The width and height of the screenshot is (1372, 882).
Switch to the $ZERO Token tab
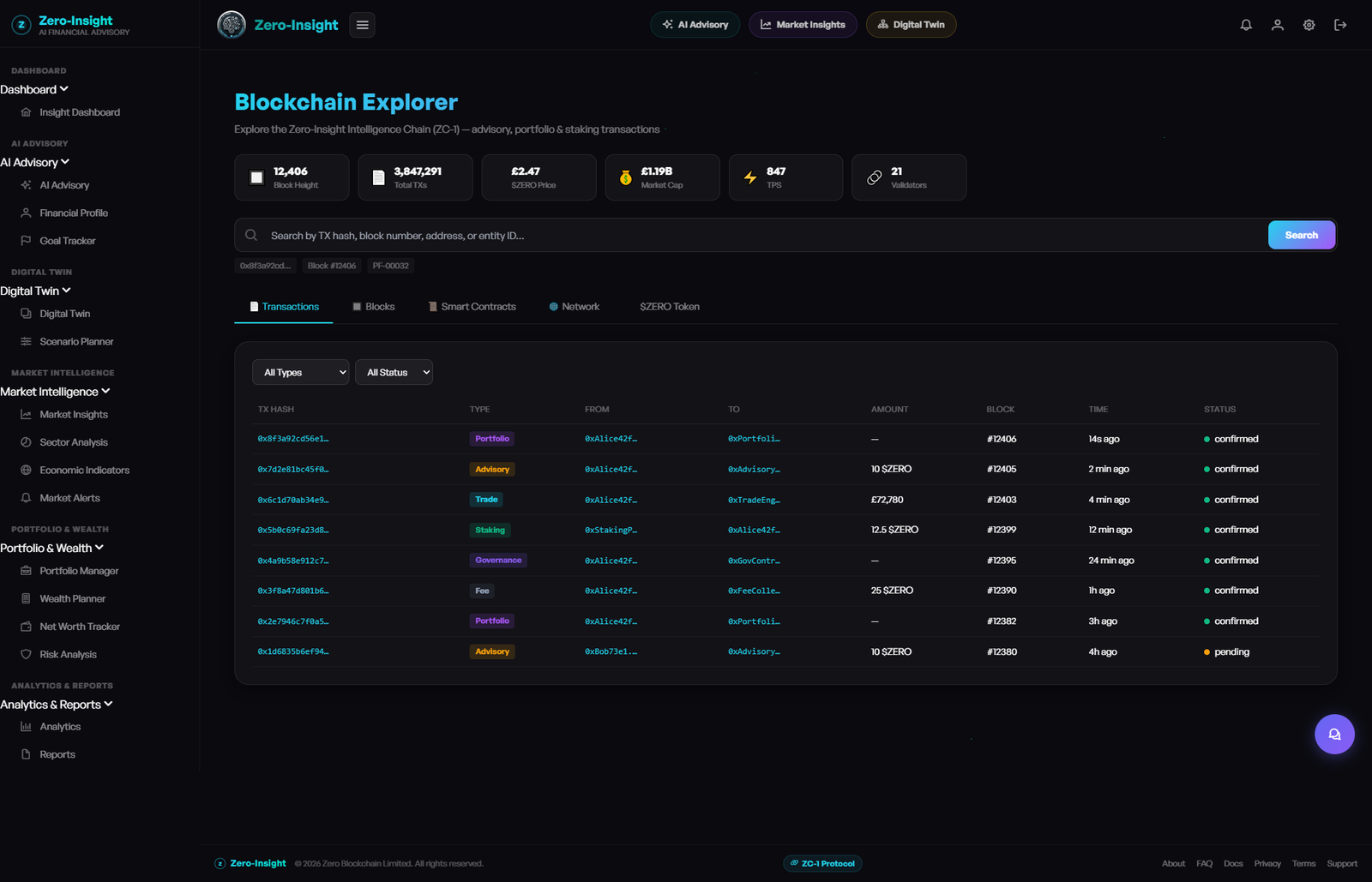click(670, 307)
